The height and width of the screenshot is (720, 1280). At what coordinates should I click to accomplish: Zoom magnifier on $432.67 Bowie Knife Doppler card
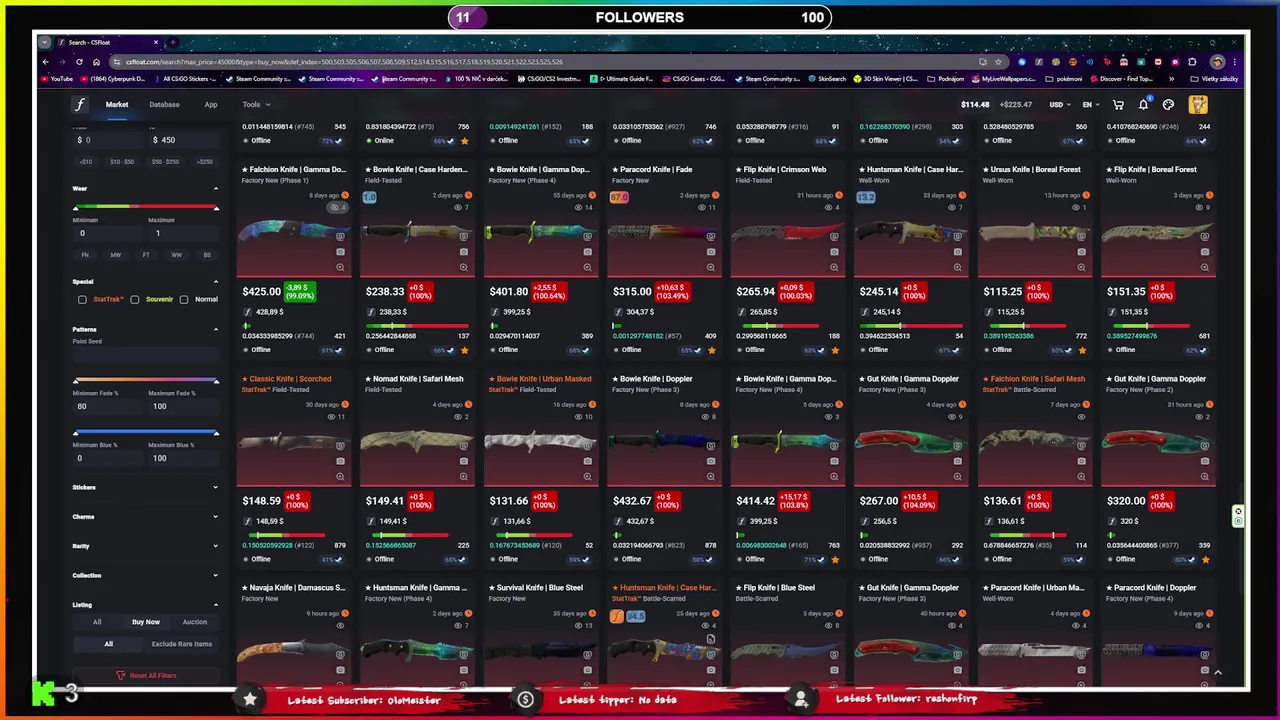point(710,476)
